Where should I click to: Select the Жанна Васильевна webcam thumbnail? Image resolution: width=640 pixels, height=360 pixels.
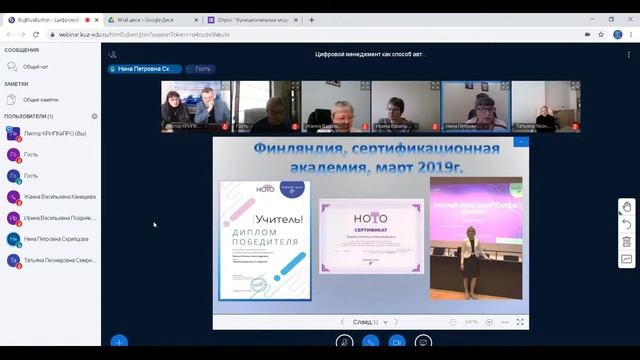tap(336, 107)
